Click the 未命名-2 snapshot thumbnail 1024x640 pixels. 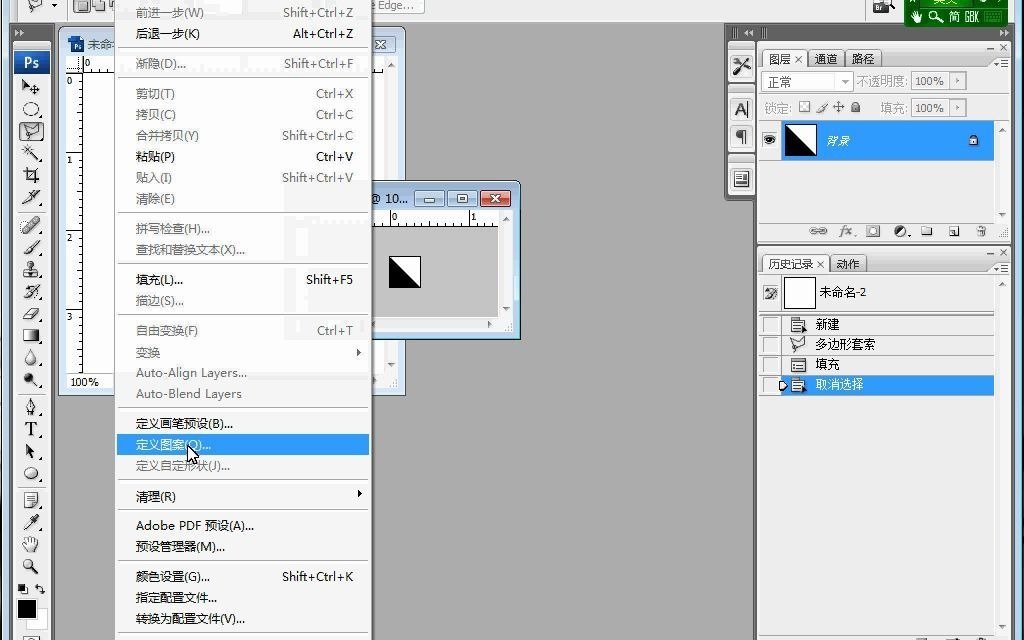coord(800,293)
